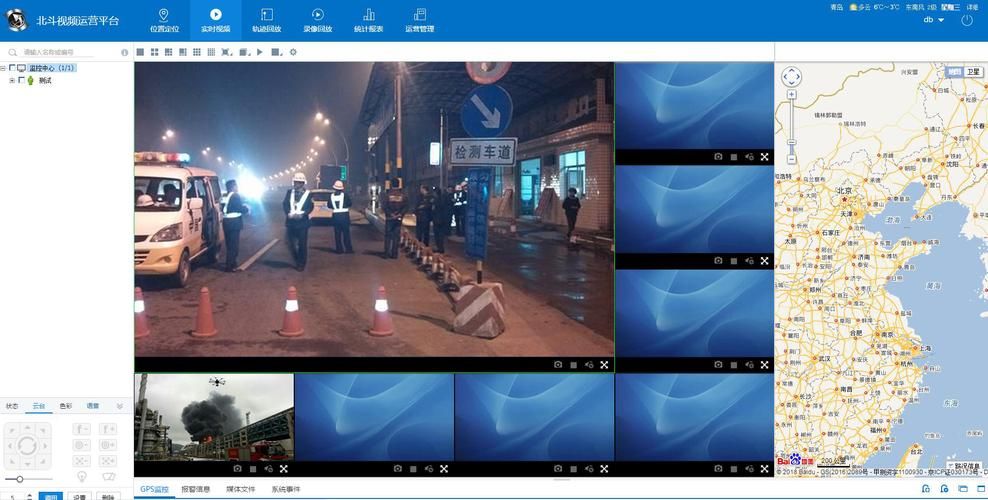
Task: Click the PTZ speed slider handle
Action: [18, 480]
